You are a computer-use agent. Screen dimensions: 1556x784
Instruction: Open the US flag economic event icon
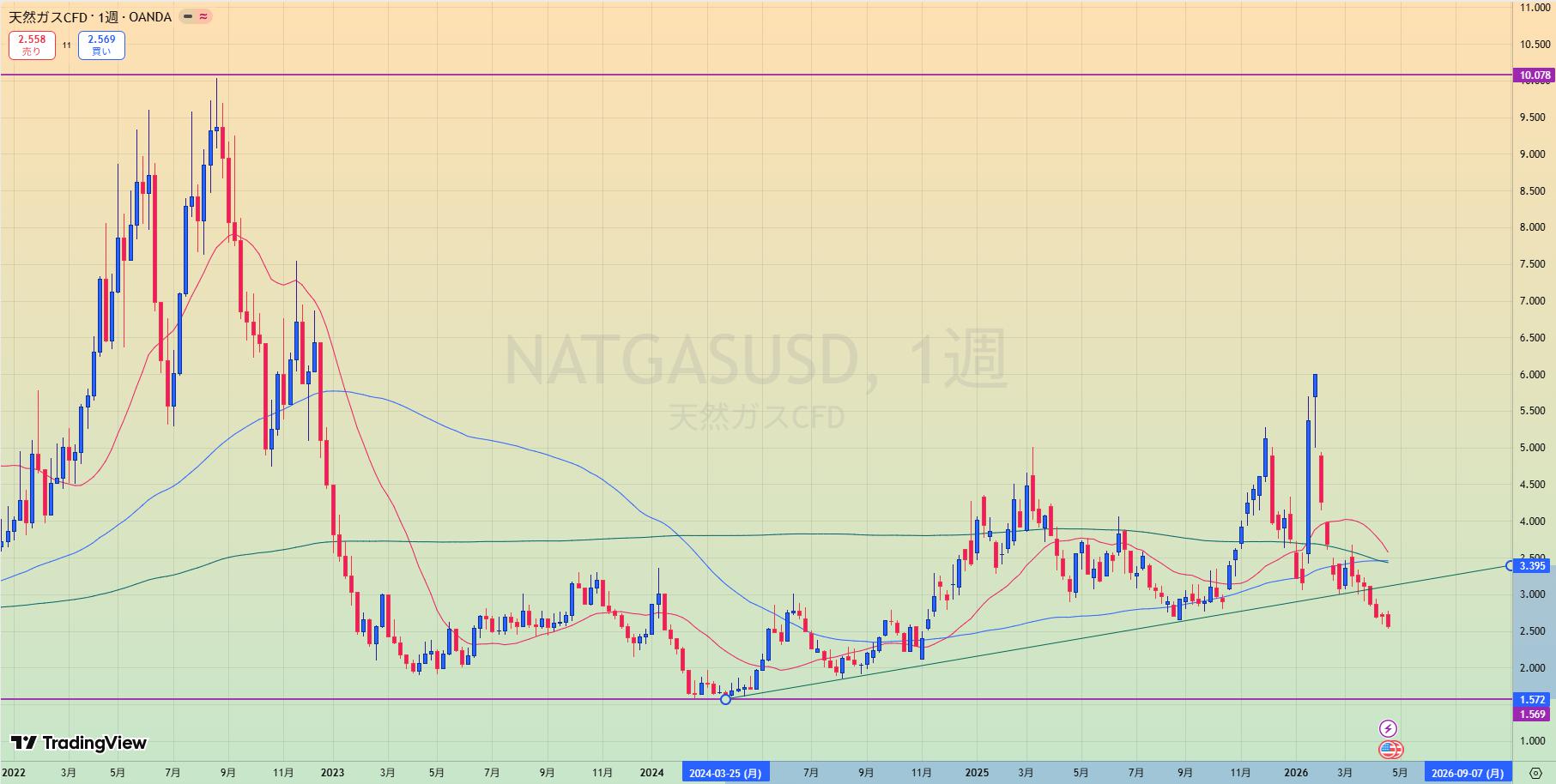coord(1390,750)
